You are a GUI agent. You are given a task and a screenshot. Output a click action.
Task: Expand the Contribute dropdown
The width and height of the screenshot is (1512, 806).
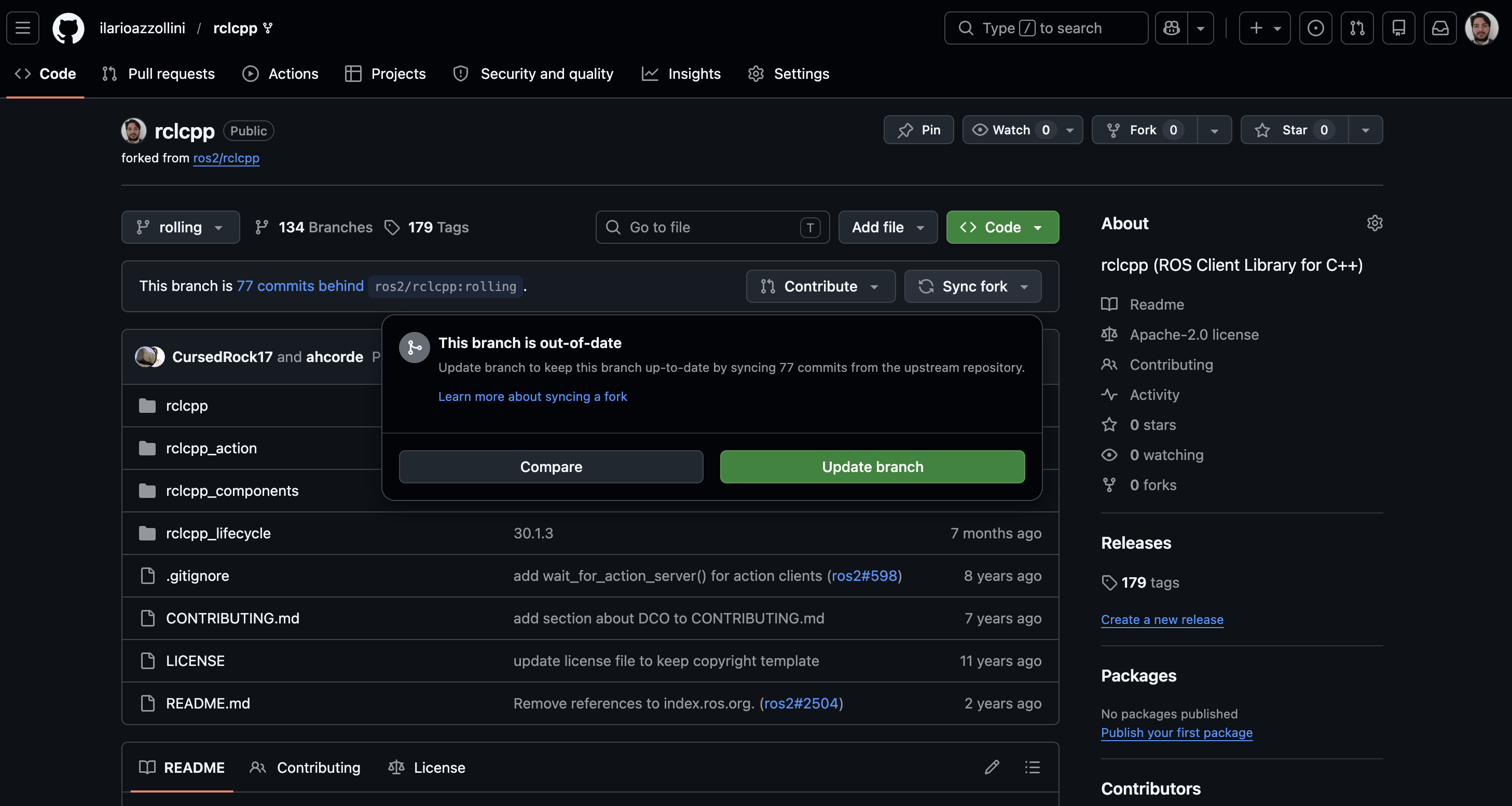tap(820, 286)
